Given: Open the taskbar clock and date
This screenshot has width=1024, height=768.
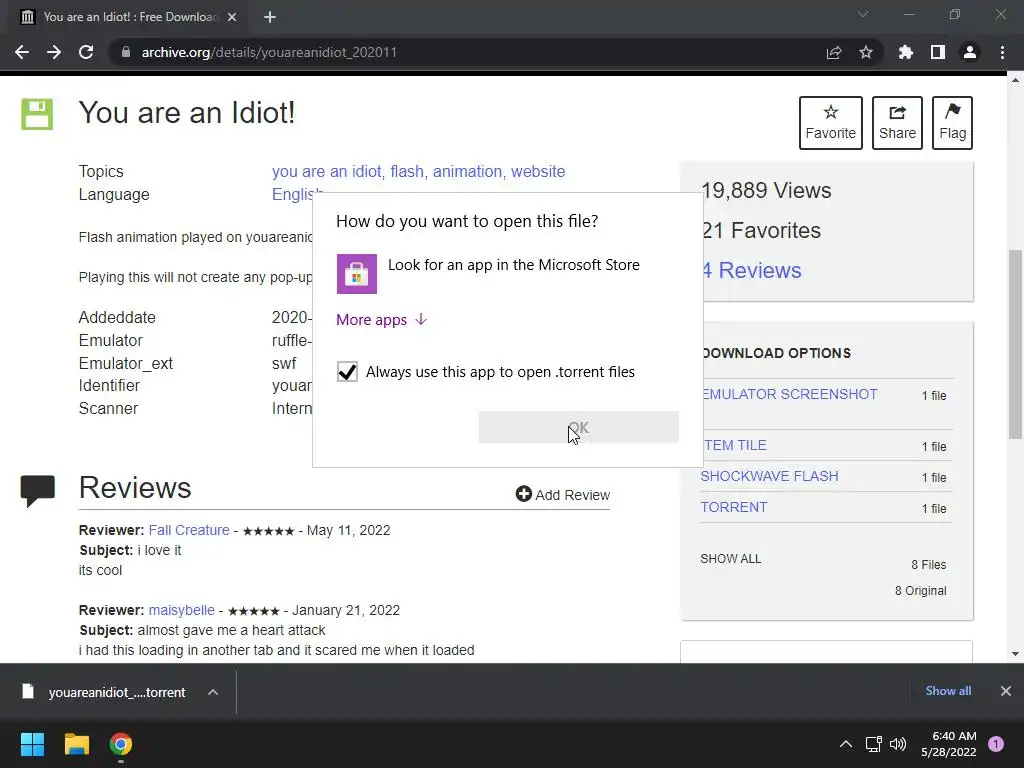Looking at the screenshot, I should pyautogui.click(x=949, y=744).
